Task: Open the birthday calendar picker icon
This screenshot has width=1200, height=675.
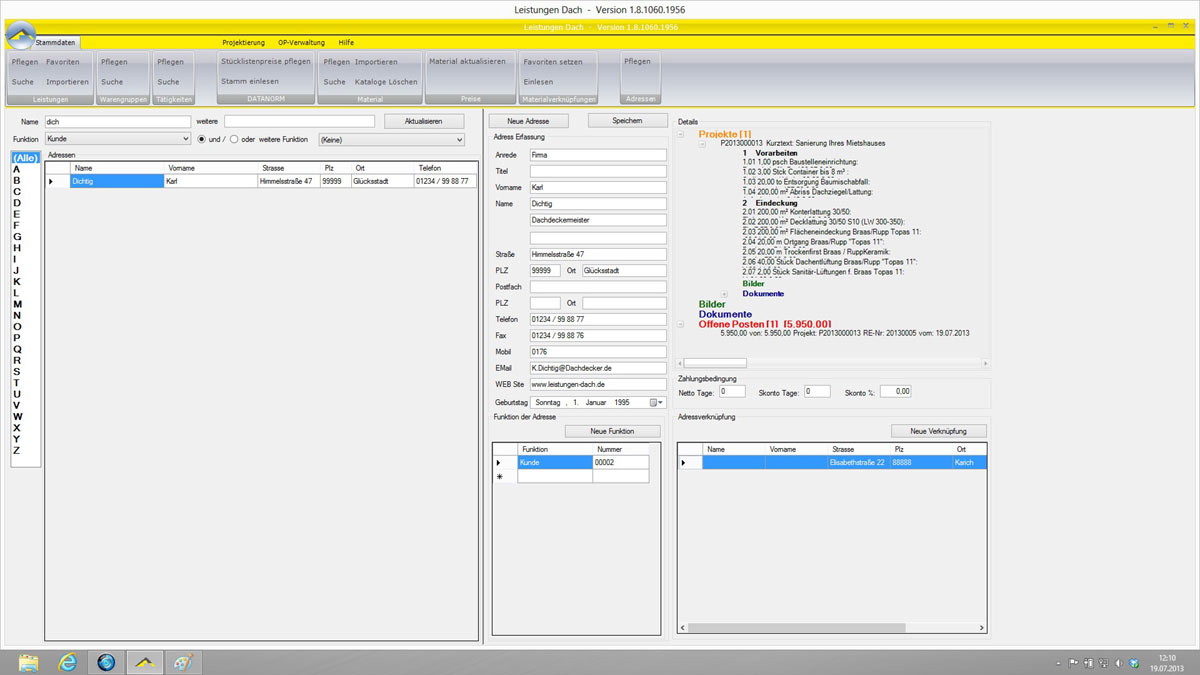Action: coord(656,402)
